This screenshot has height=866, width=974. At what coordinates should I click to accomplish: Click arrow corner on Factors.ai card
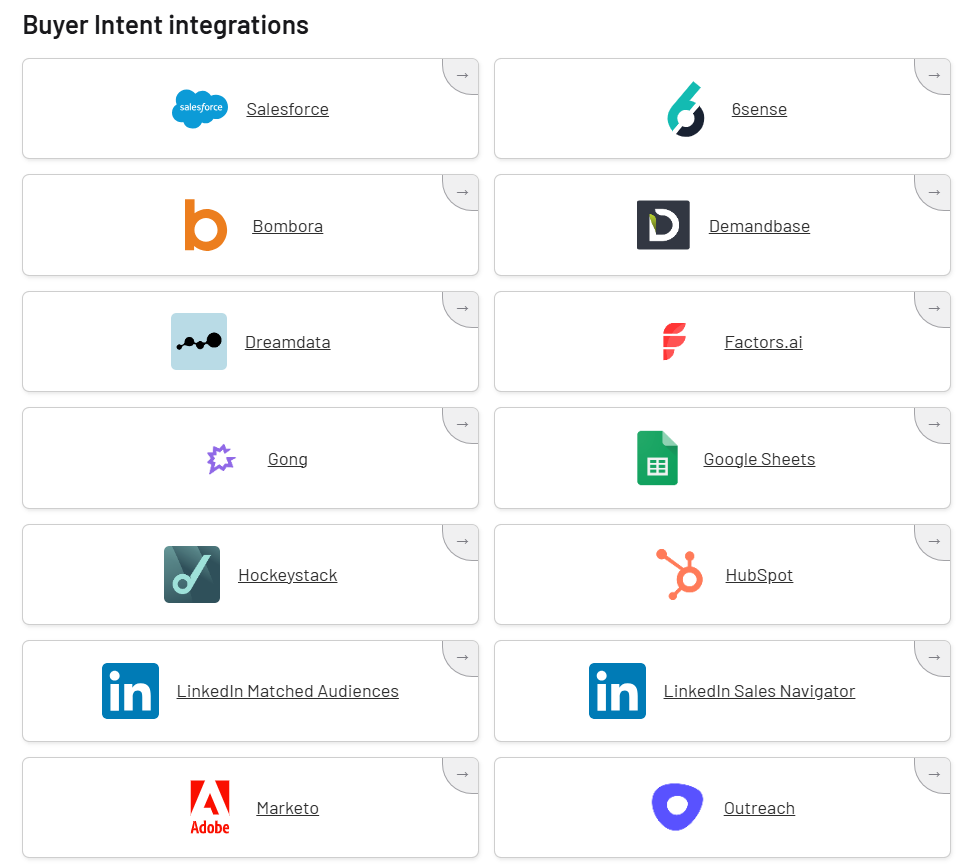(934, 308)
